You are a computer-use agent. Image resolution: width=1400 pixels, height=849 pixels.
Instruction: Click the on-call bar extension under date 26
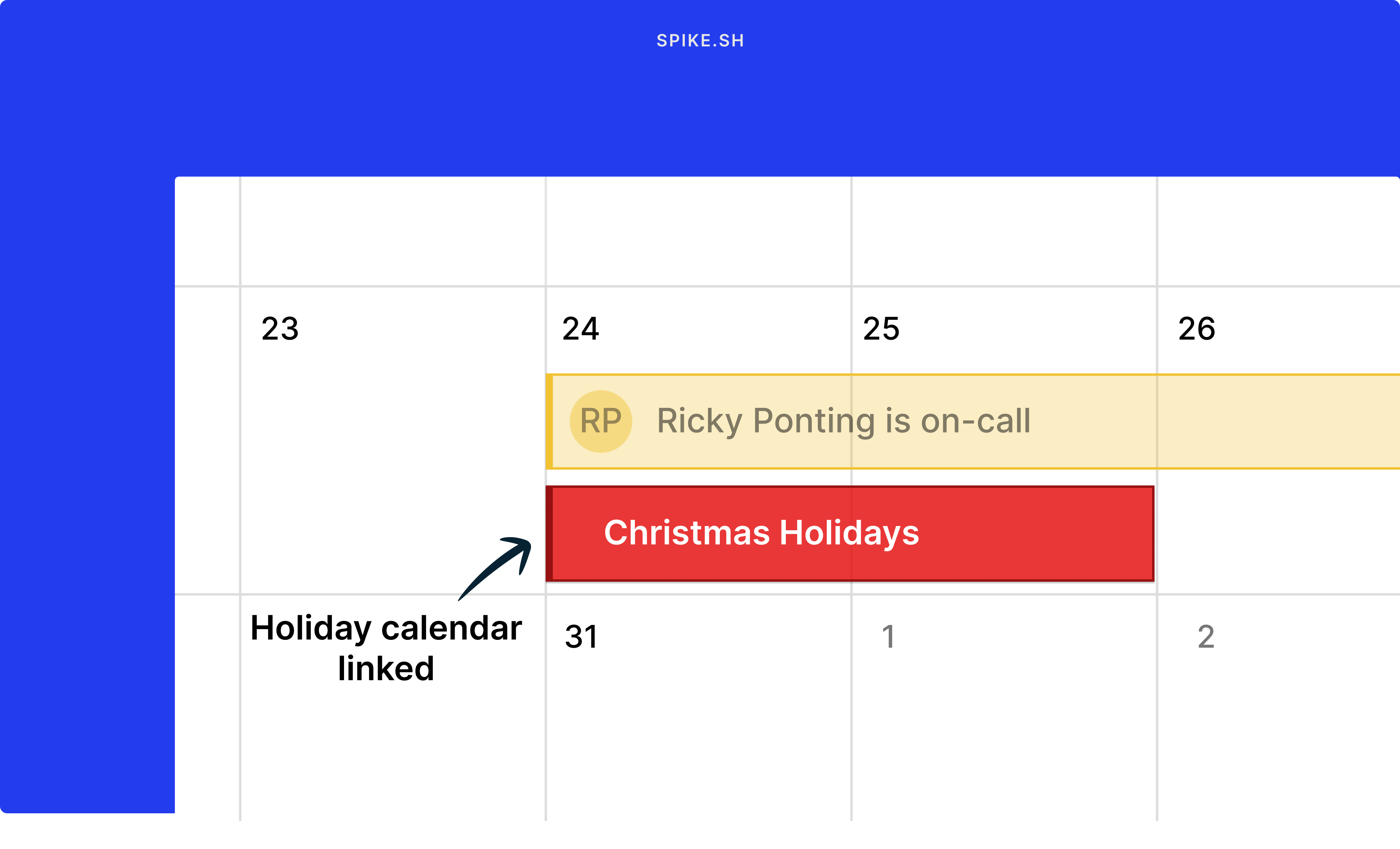[x=1278, y=420]
